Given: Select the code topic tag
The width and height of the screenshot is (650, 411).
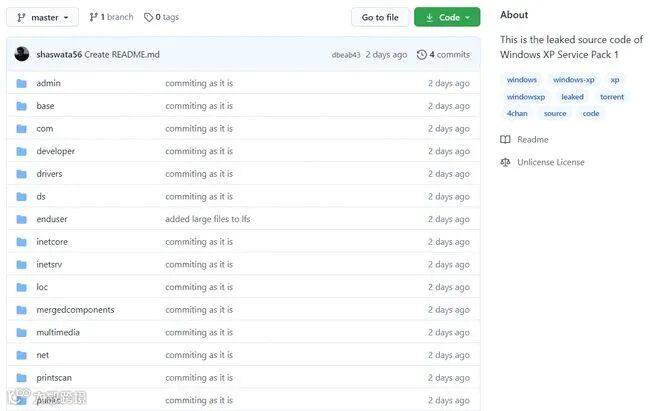Looking at the screenshot, I should 591,113.
